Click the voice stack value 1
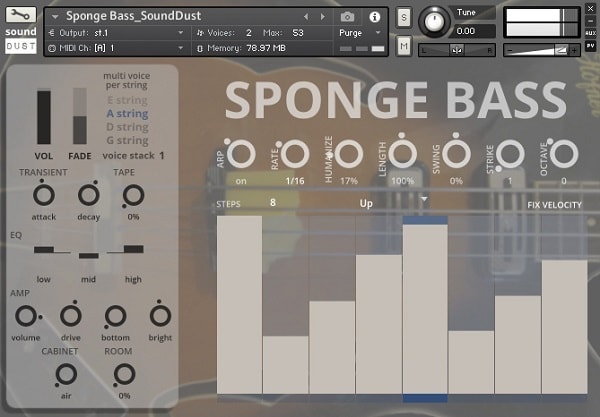Screen dimensions: 600x417 (161, 156)
